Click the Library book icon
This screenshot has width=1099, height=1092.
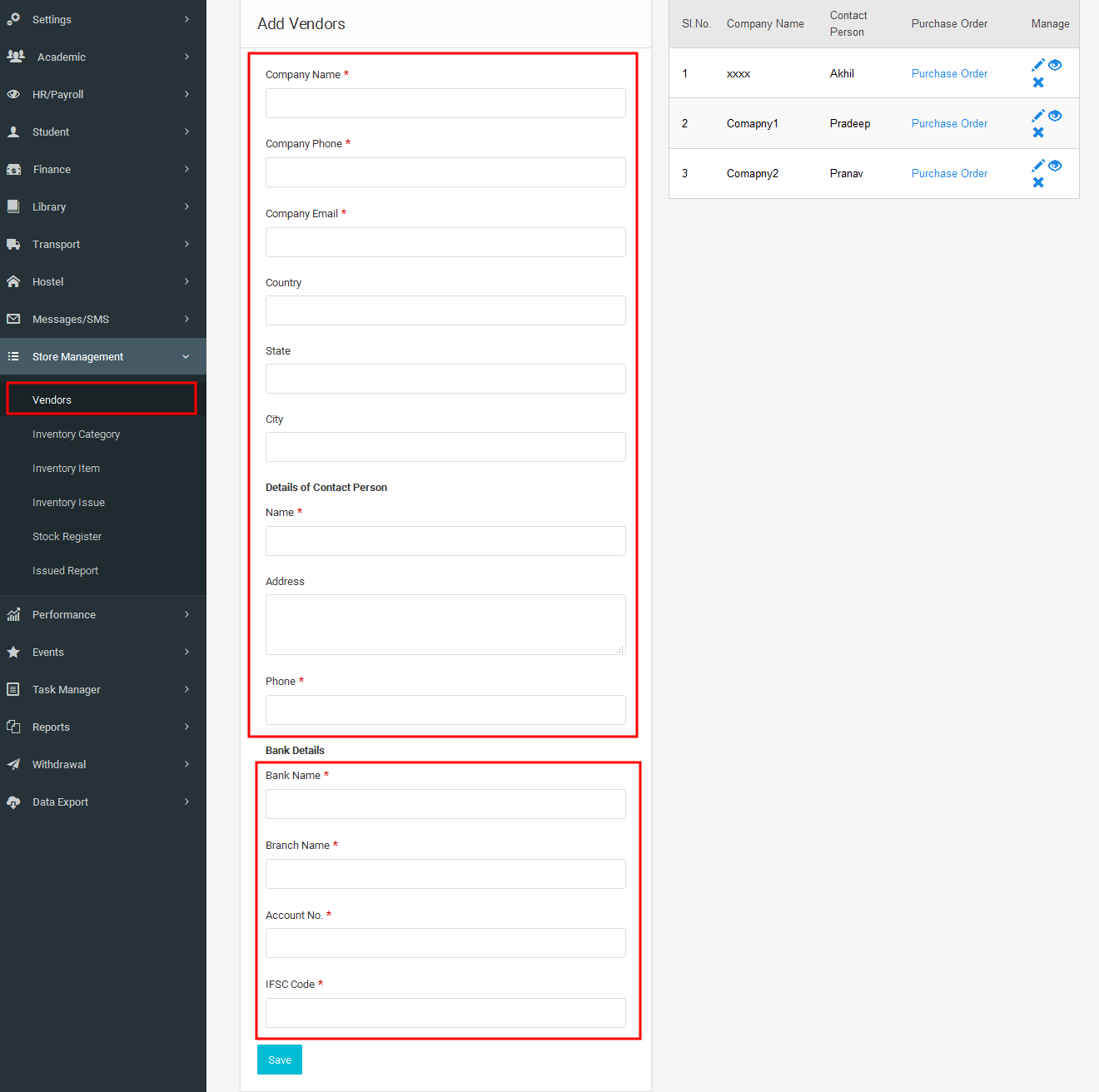point(13,206)
